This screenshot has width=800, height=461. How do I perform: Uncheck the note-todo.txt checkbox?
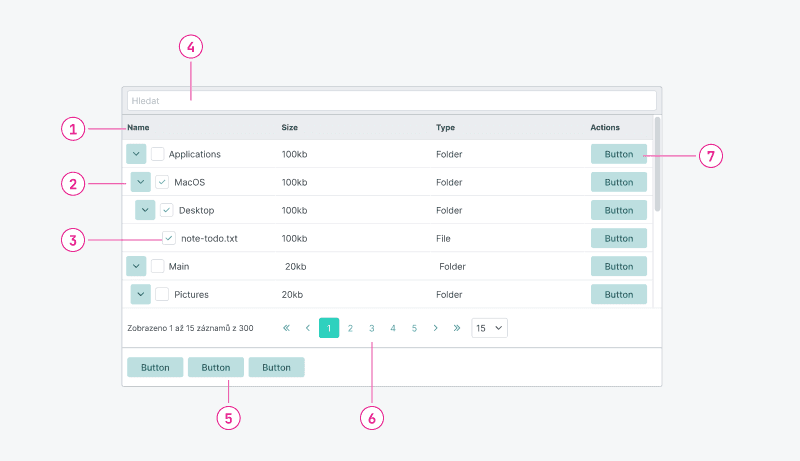click(169, 238)
